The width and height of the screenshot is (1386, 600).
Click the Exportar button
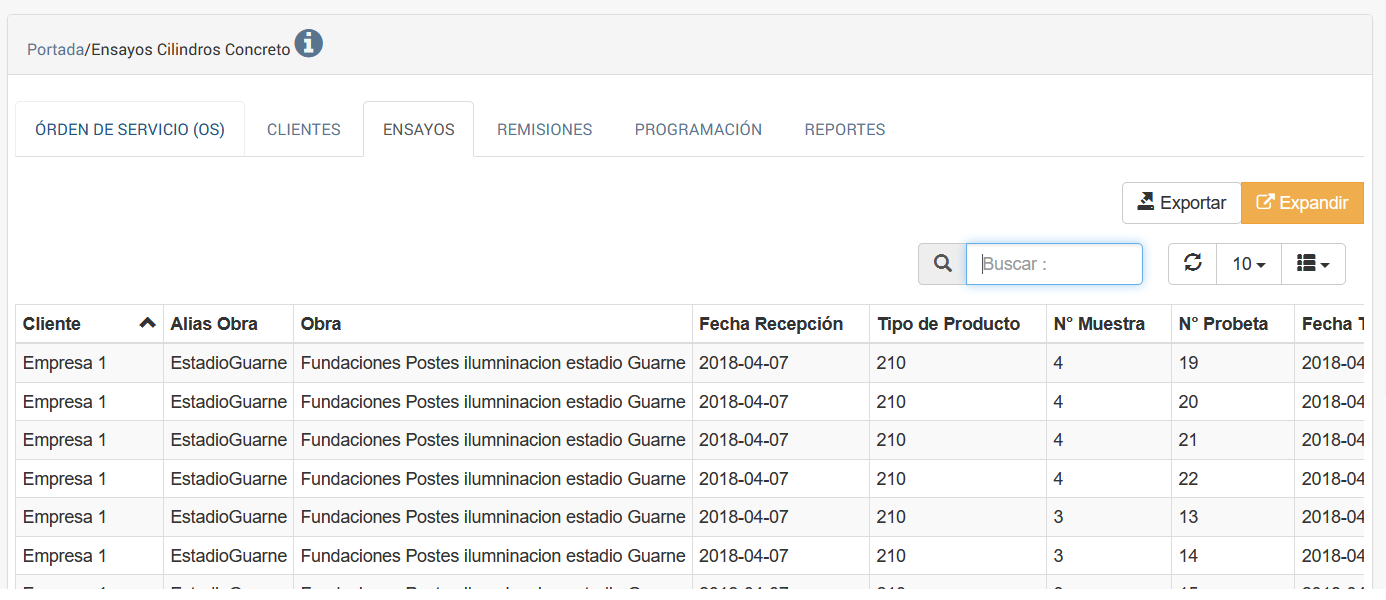[1181, 203]
